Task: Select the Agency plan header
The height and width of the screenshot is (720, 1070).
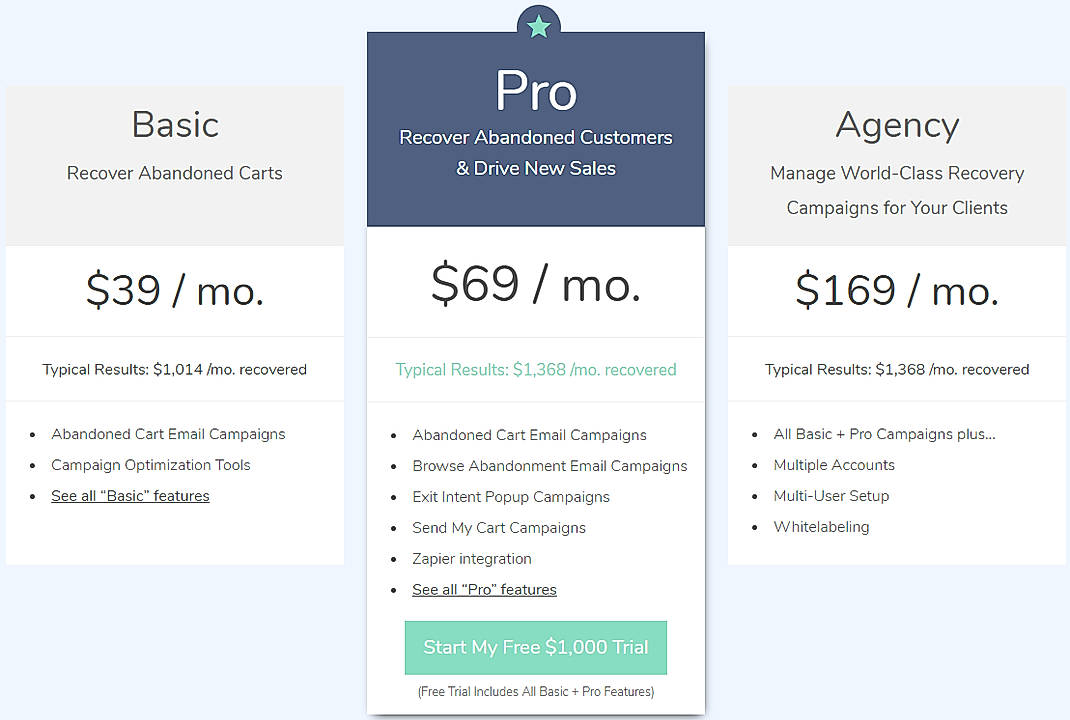Action: tap(896, 124)
